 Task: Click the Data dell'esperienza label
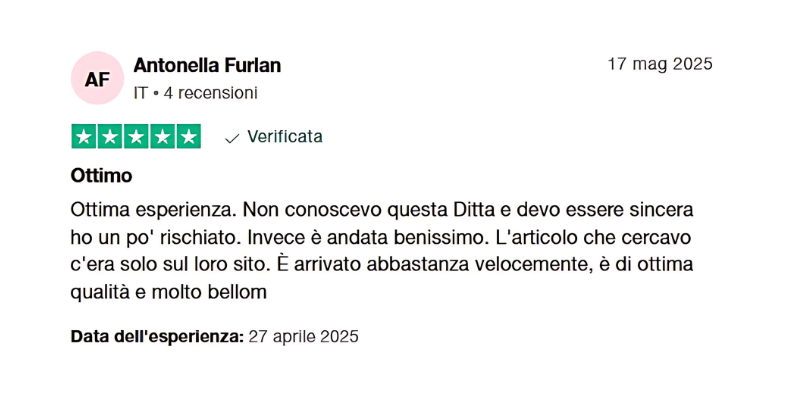(x=157, y=337)
